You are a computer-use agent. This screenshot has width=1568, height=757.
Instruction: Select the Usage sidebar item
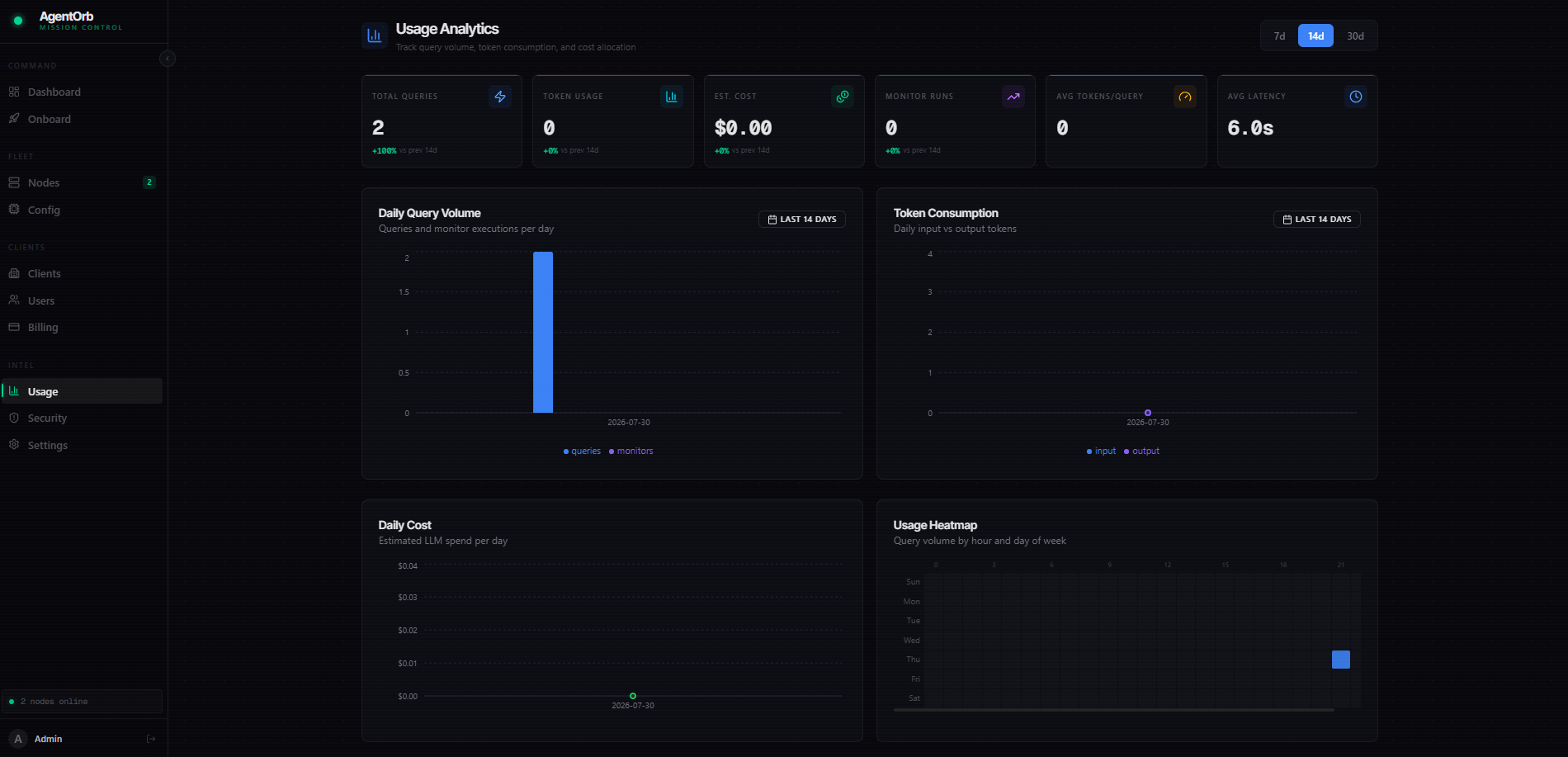[83, 391]
